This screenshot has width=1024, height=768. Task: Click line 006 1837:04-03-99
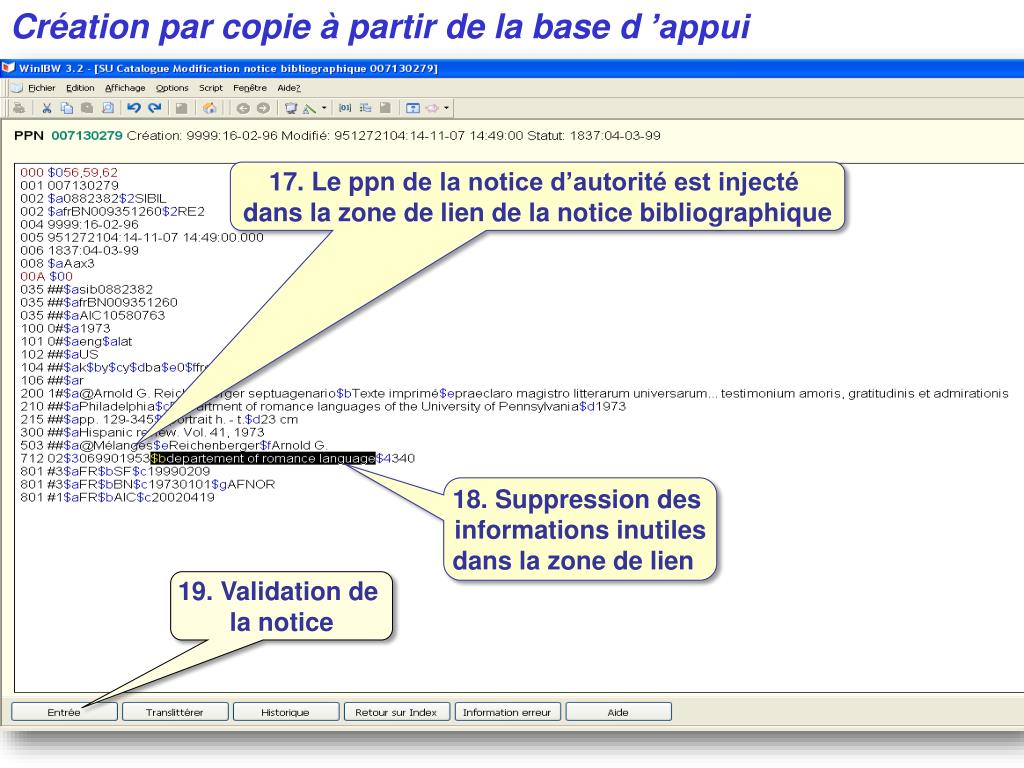click(x=79, y=250)
